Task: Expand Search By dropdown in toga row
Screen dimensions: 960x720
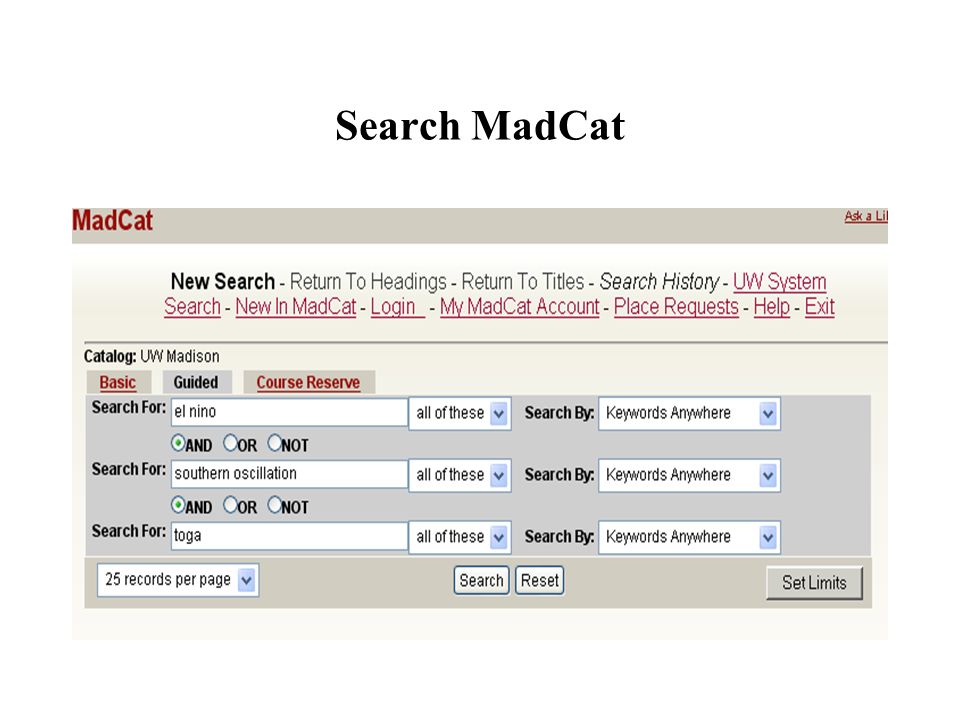Action: tap(689, 537)
